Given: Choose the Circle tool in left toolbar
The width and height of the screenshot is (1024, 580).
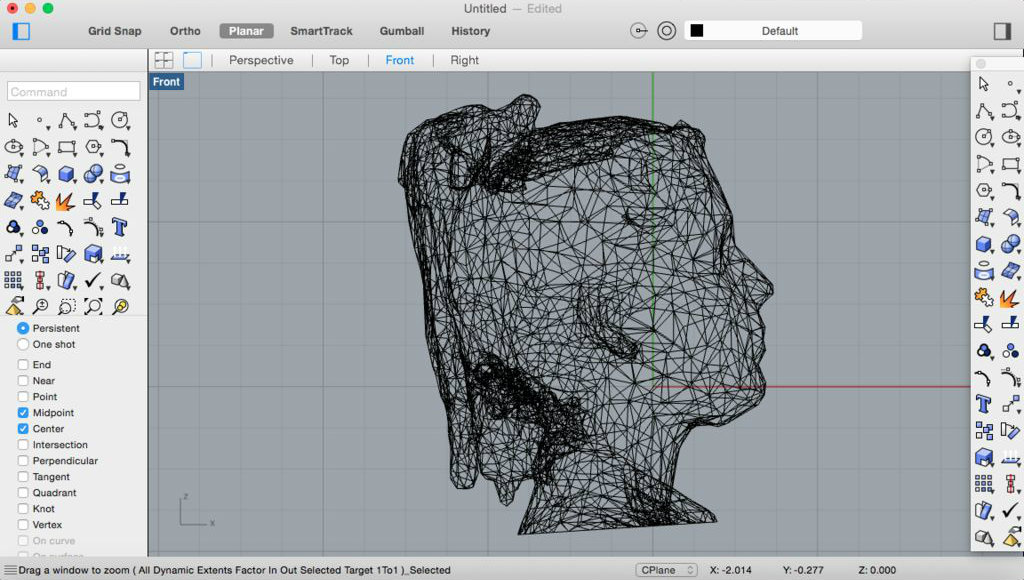Looking at the screenshot, I should click(120, 121).
